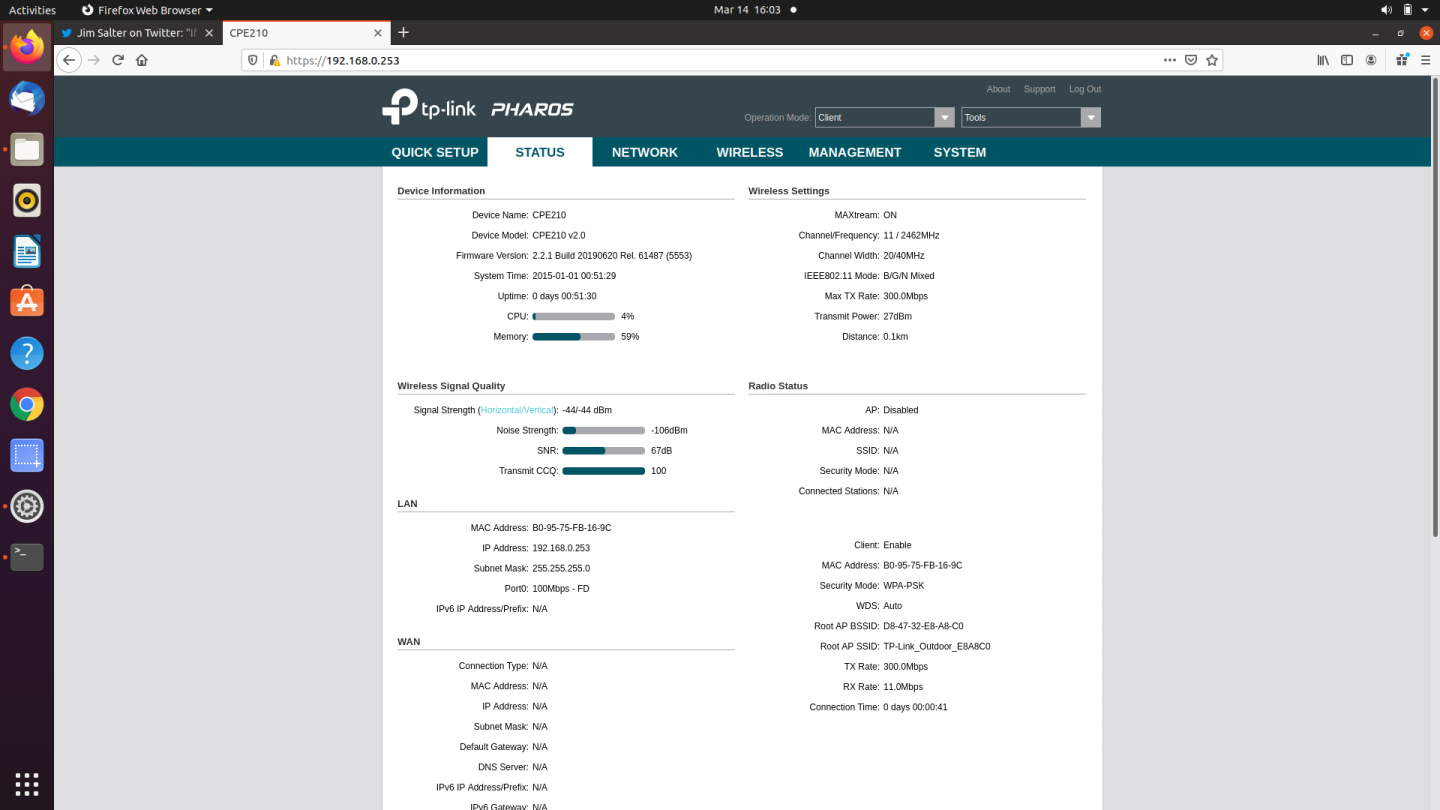Open Google Chrome from the dock
The height and width of the screenshot is (810, 1440).
tap(27, 405)
